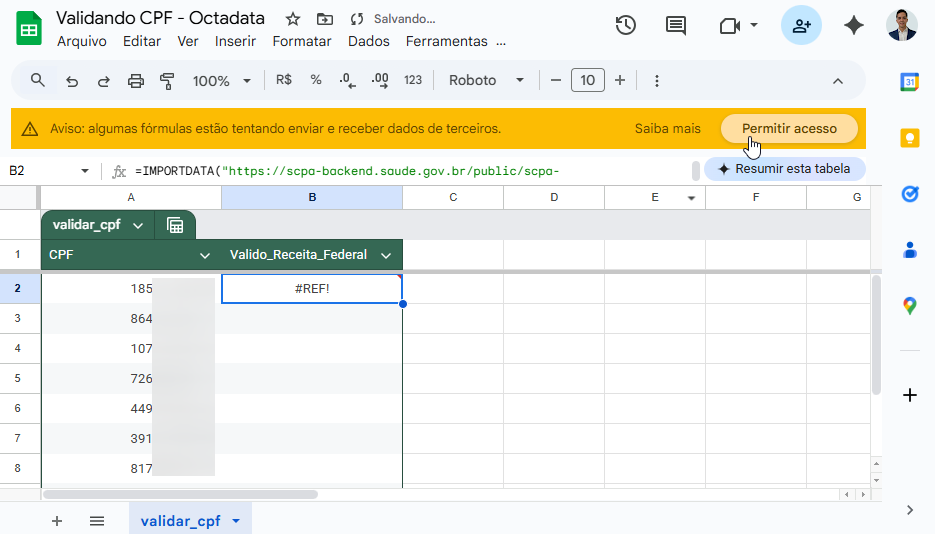Format as percent
Image resolution: width=935 pixels, height=534 pixels.
point(316,80)
